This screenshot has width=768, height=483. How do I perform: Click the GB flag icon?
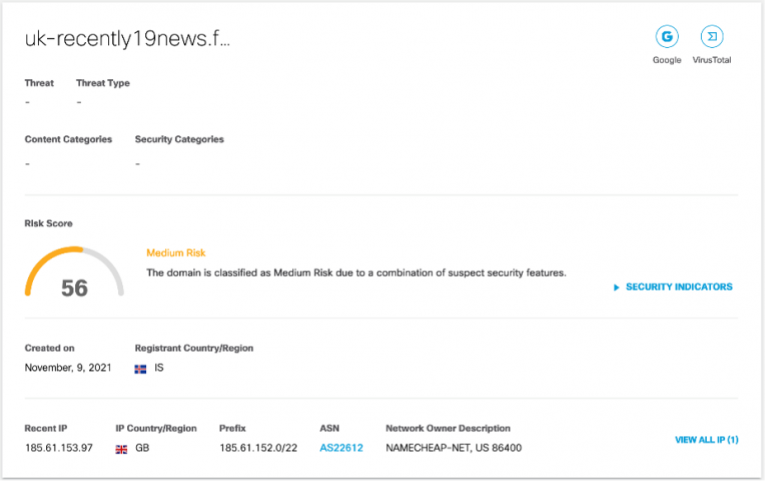point(122,449)
